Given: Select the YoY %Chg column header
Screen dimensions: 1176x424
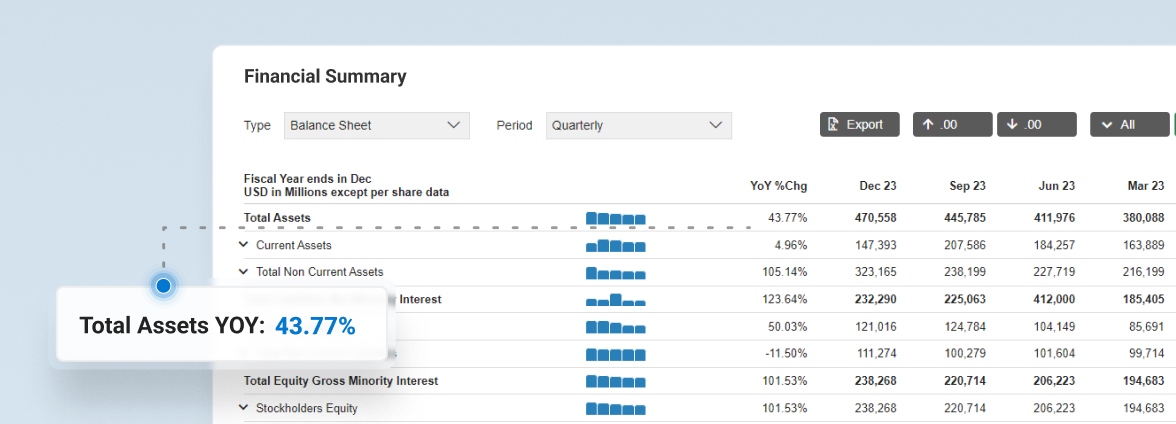Looking at the screenshot, I should [x=778, y=186].
